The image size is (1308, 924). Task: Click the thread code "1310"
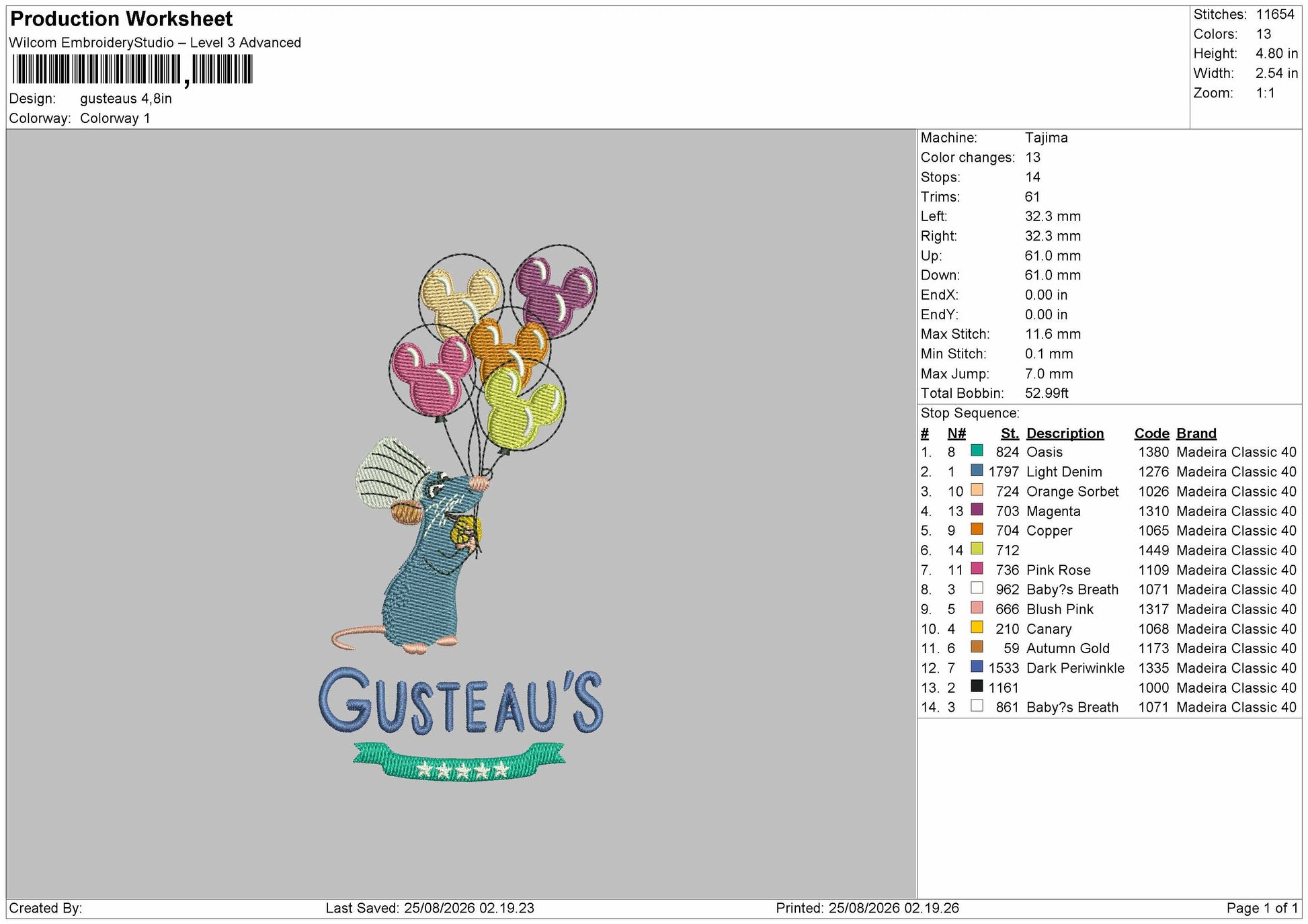click(1153, 511)
